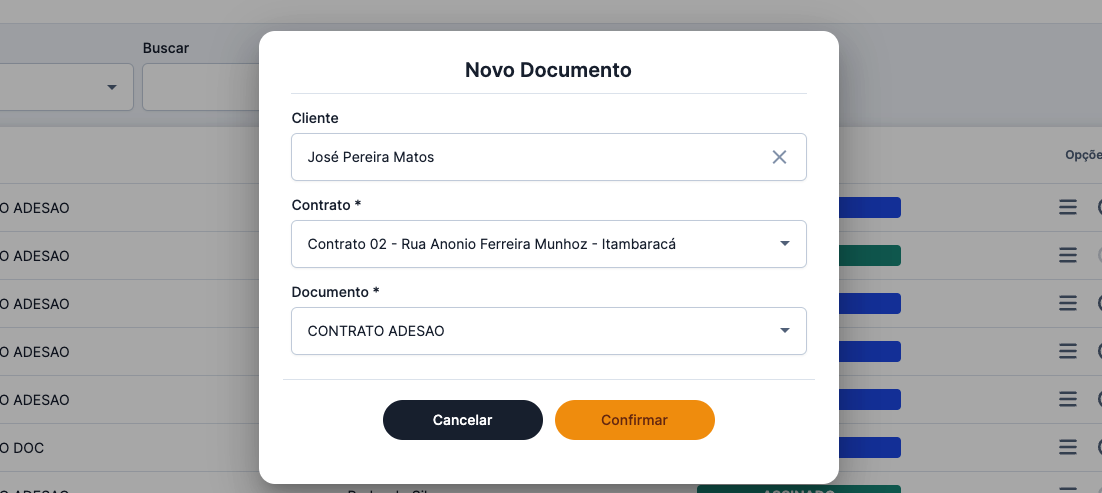Image resolution: width=1102 pixels, height=493 pixels.
Task: Click the Opções column header
Action: [x=1082, y=155]
